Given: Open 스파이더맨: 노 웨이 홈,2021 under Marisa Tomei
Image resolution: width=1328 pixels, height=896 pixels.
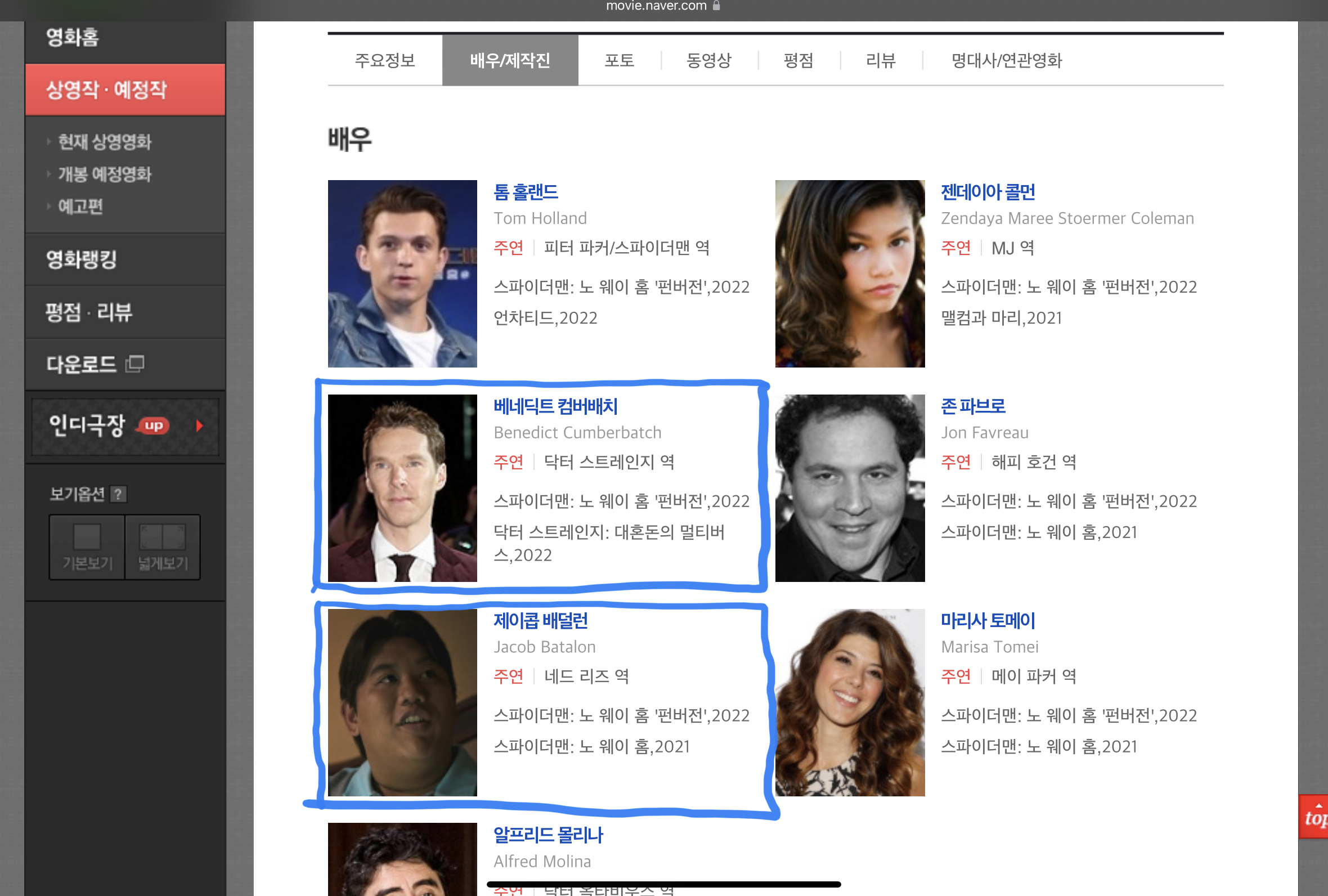Looking at the screenshot, I should click(x=1038, y=746).
